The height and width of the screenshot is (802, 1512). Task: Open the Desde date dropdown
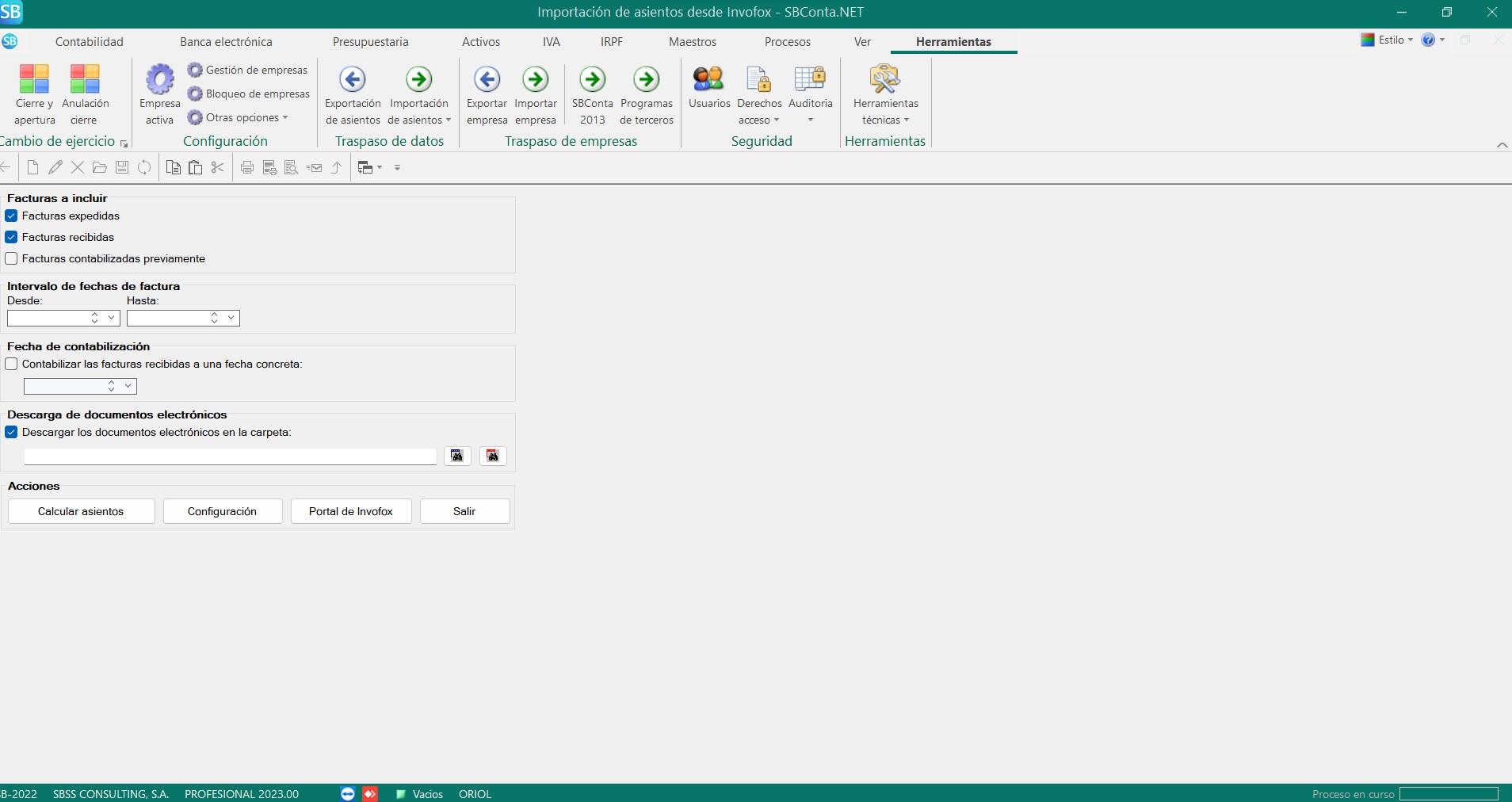click(112, 318)
